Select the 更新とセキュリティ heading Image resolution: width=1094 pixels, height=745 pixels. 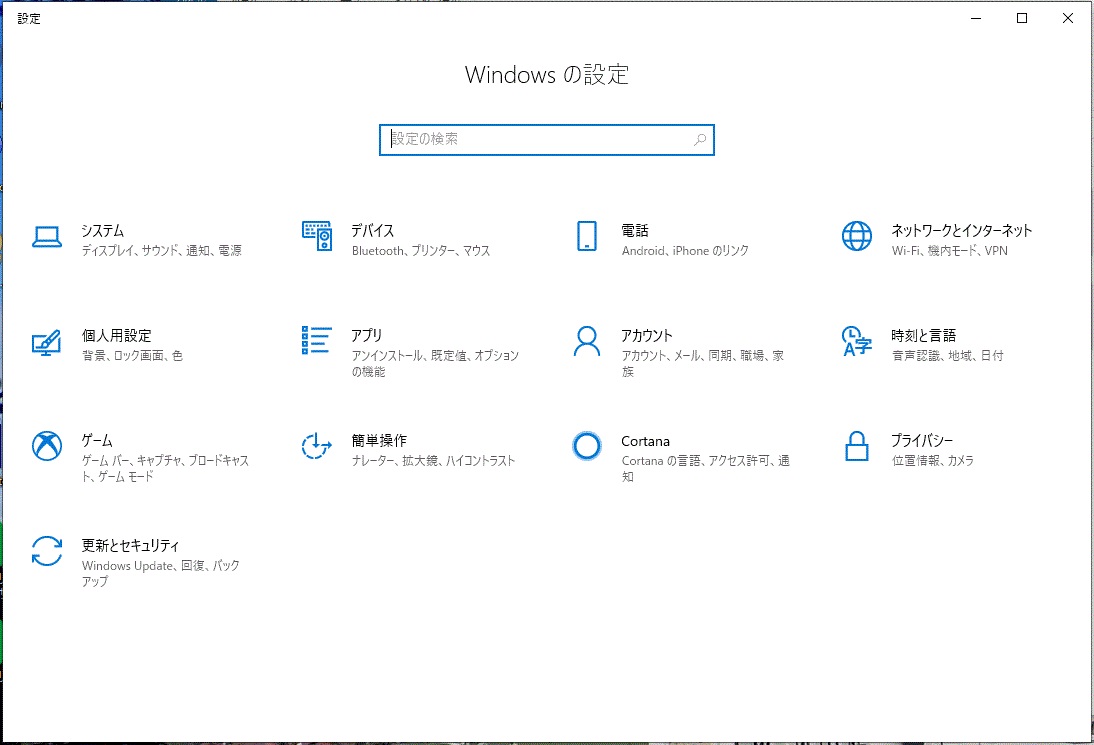point(130,545)
